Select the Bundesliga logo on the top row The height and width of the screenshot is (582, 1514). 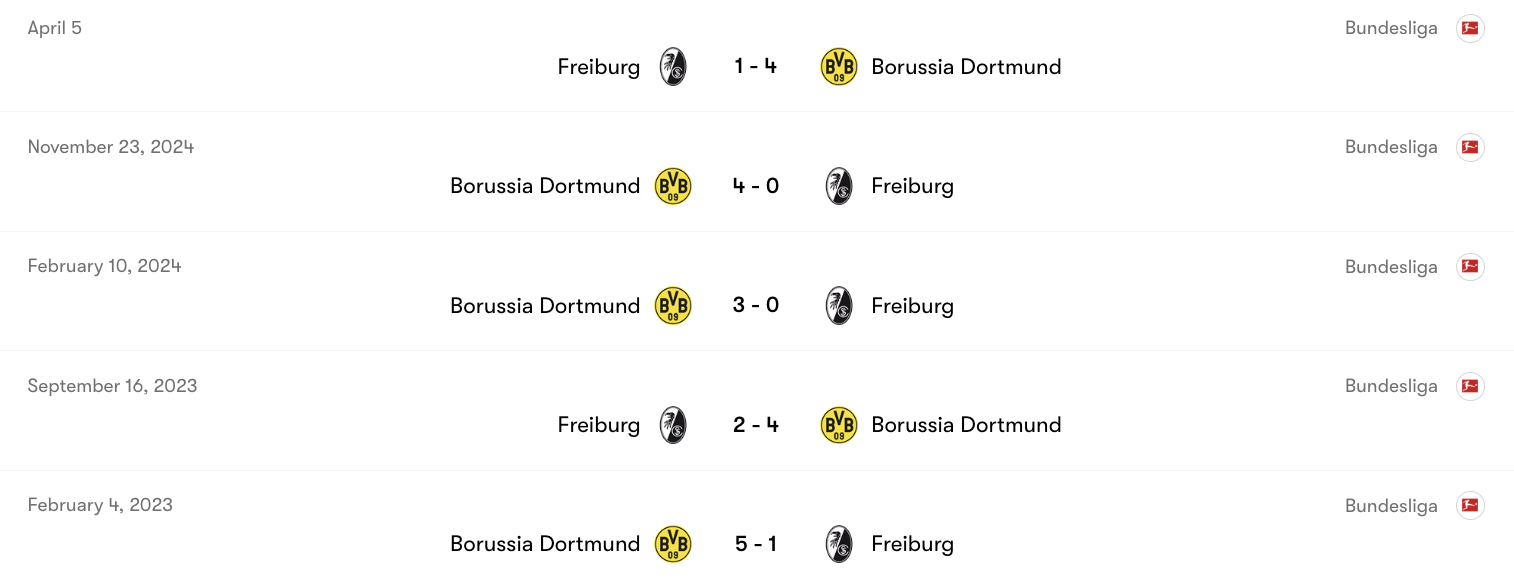[1470, 28]
